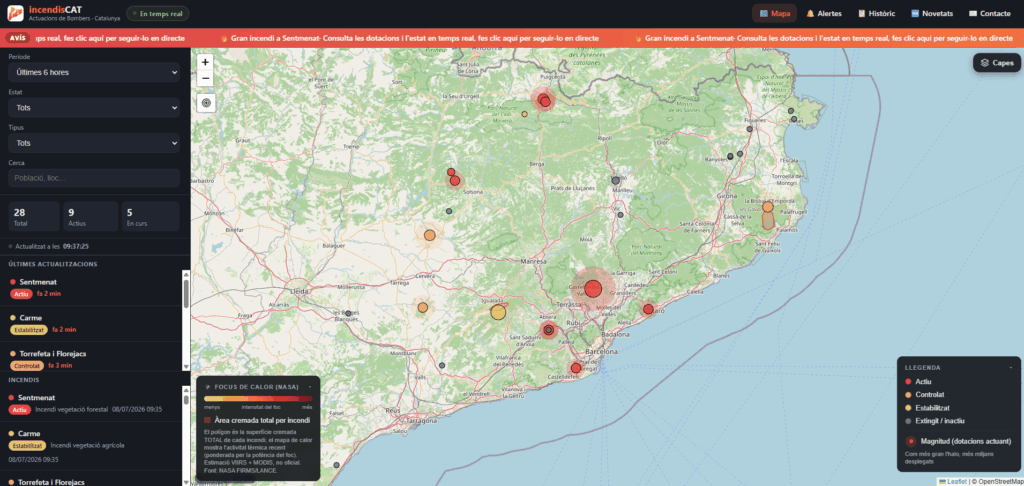Select the grey marker east of Montblanc

(x=442, y=366)
